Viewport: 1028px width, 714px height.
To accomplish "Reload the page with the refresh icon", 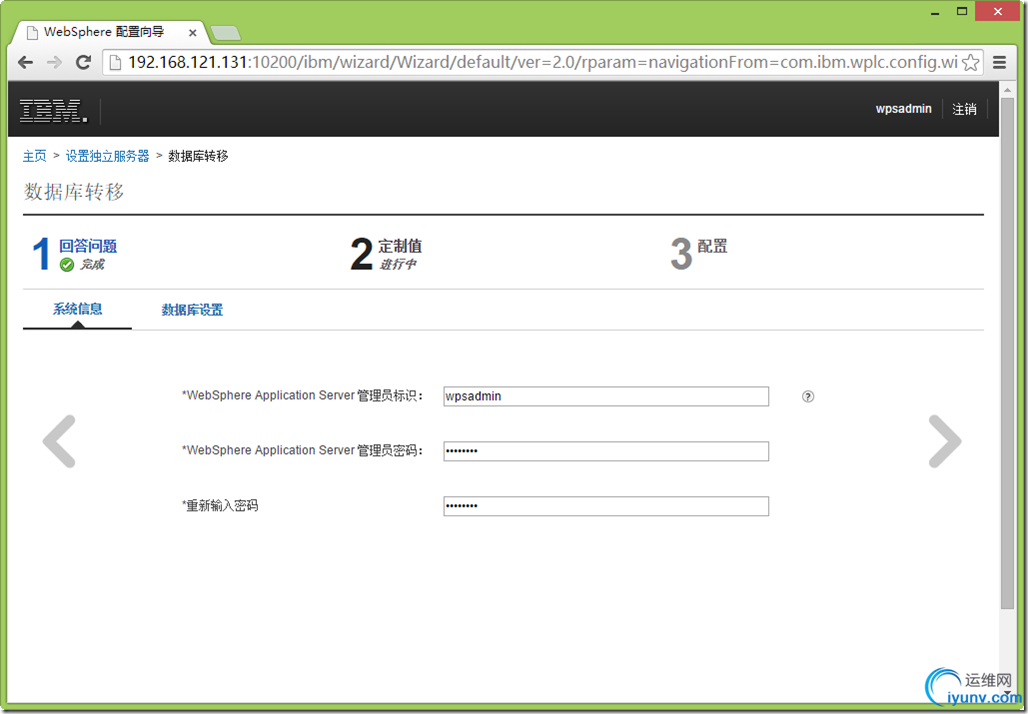I will [83, 62].
